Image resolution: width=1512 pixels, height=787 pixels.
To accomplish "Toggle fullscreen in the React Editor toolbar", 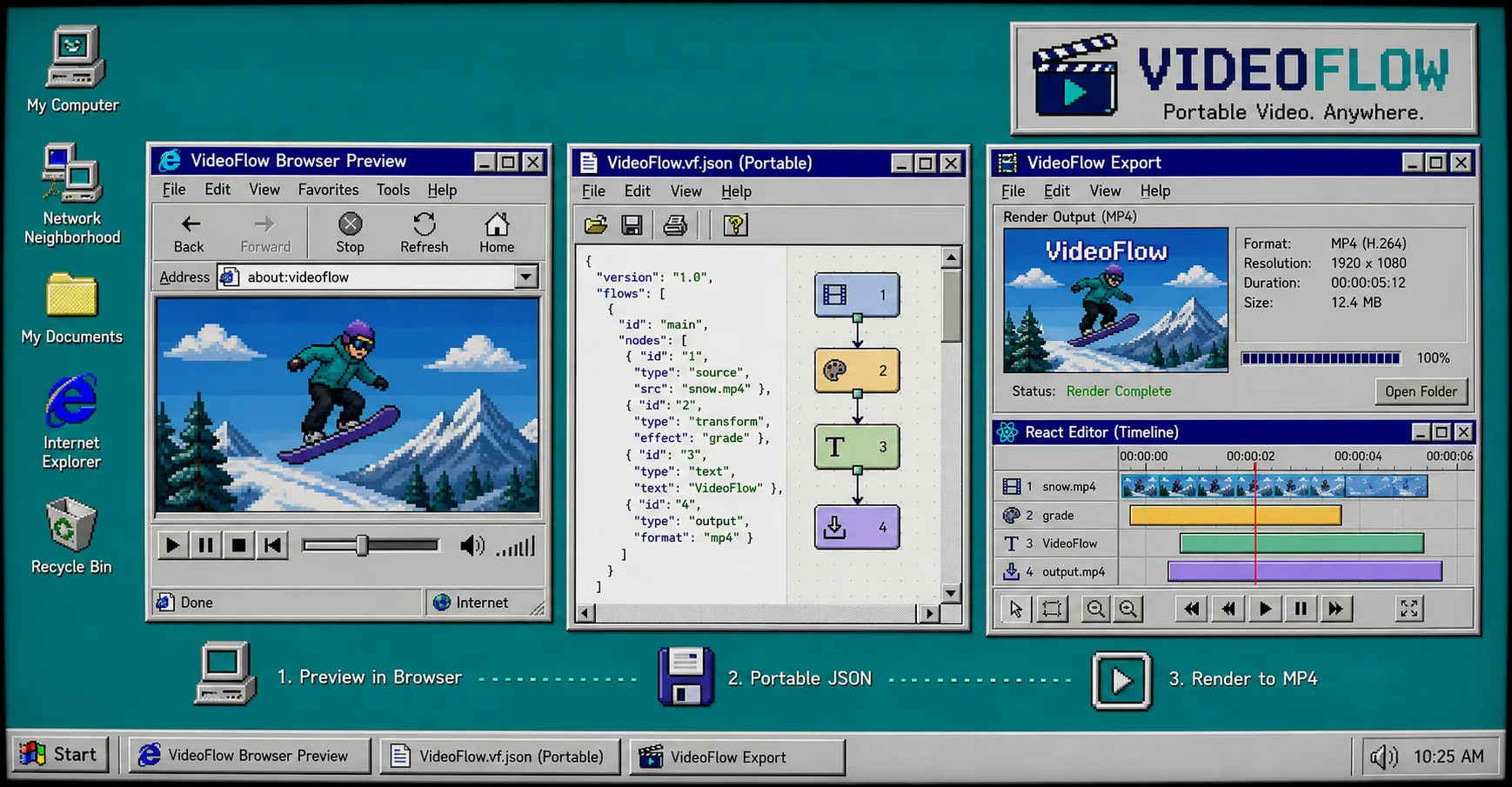I will [1409, 609].
